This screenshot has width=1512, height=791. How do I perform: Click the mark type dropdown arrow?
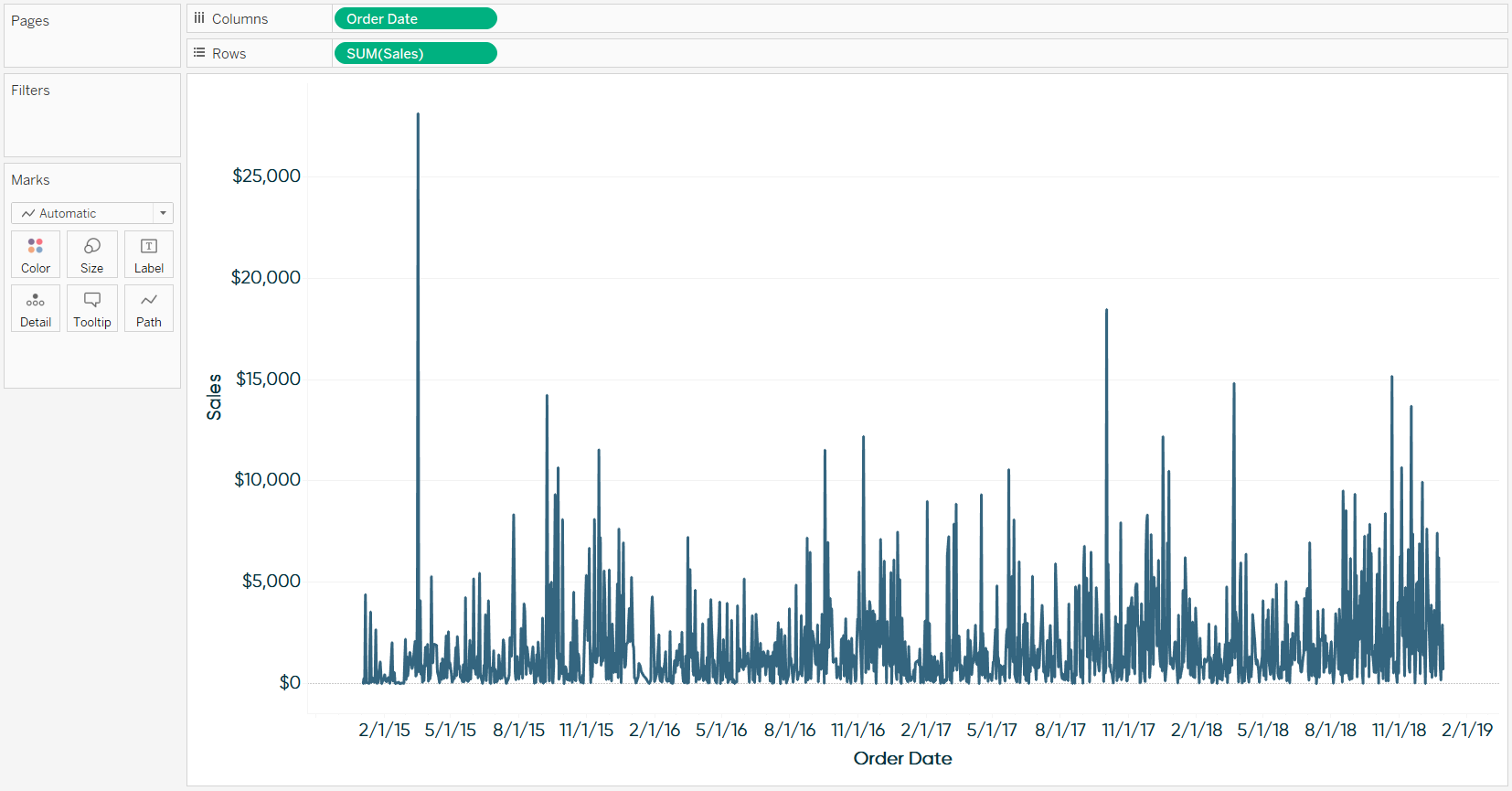(163, 213)
